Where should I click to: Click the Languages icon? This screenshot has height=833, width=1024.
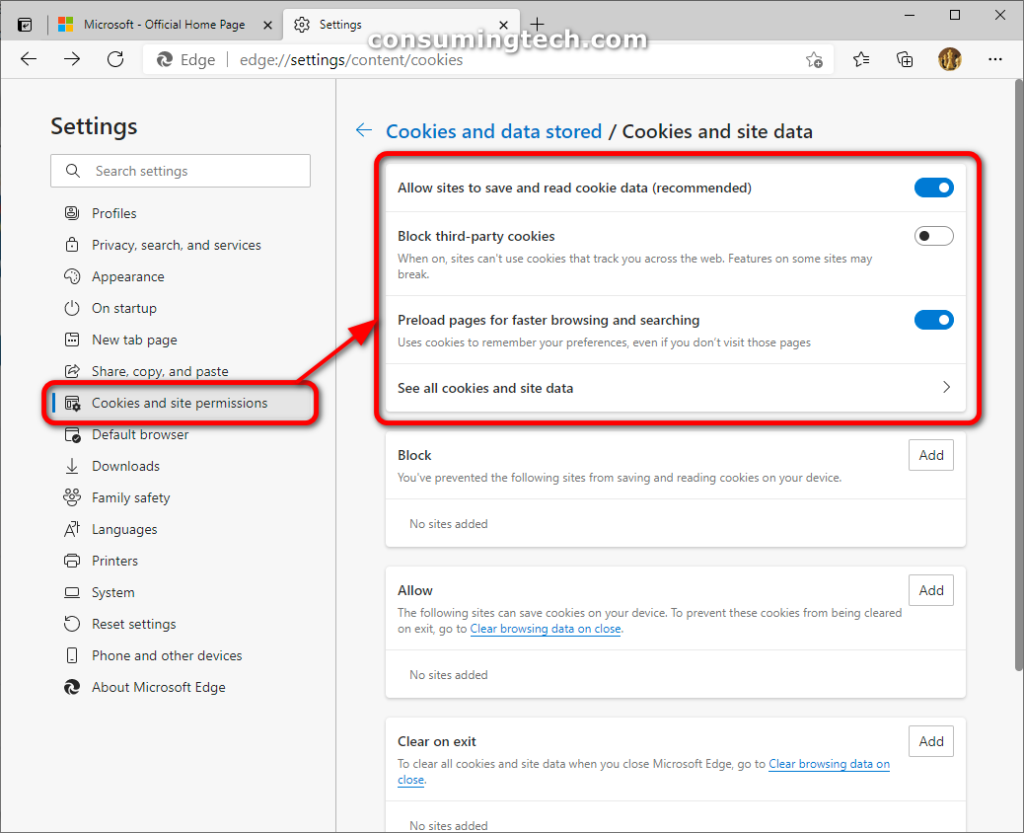[x=72, y=529]
